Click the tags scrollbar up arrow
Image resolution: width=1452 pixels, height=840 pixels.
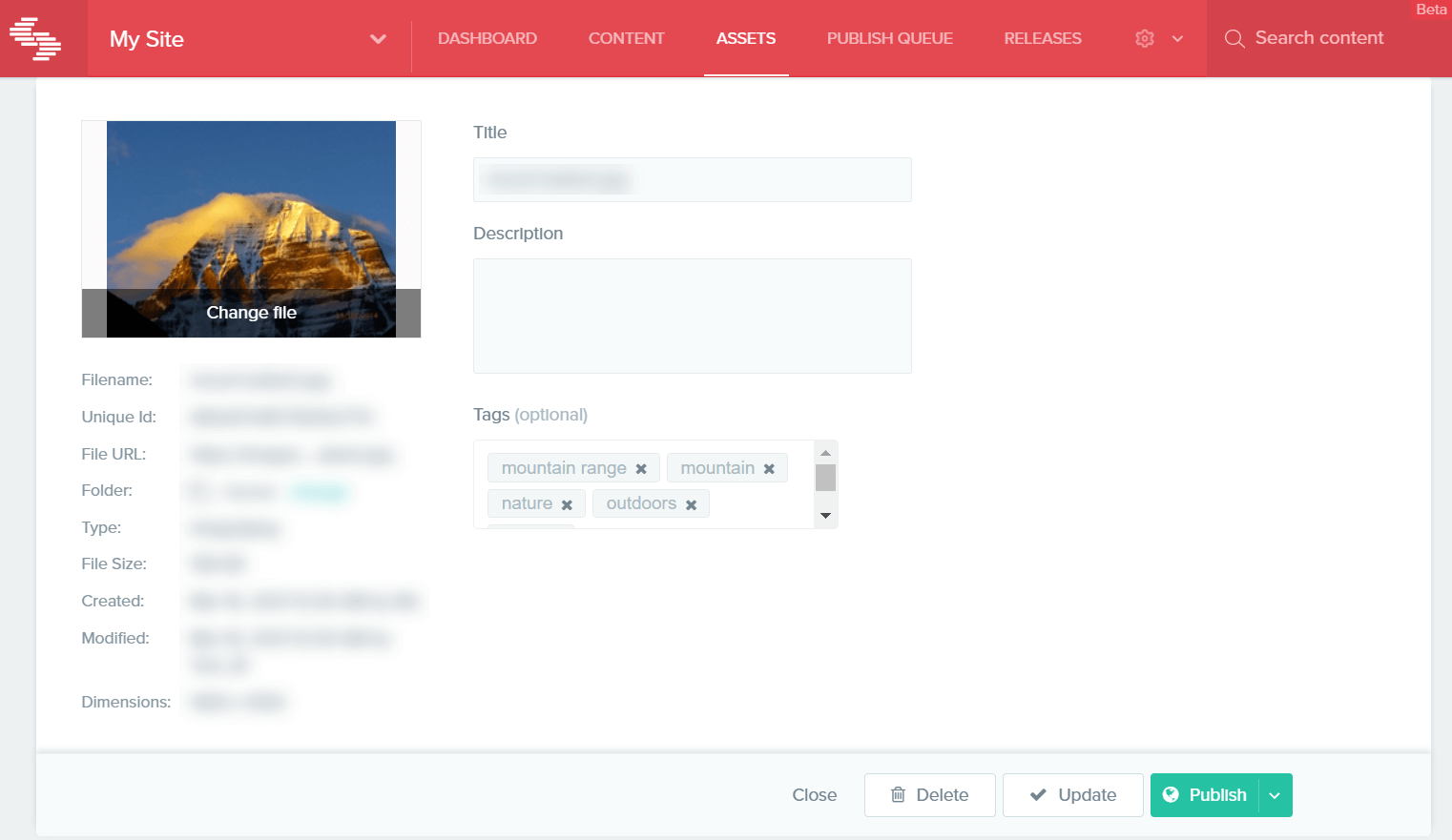tap(826, 453)
